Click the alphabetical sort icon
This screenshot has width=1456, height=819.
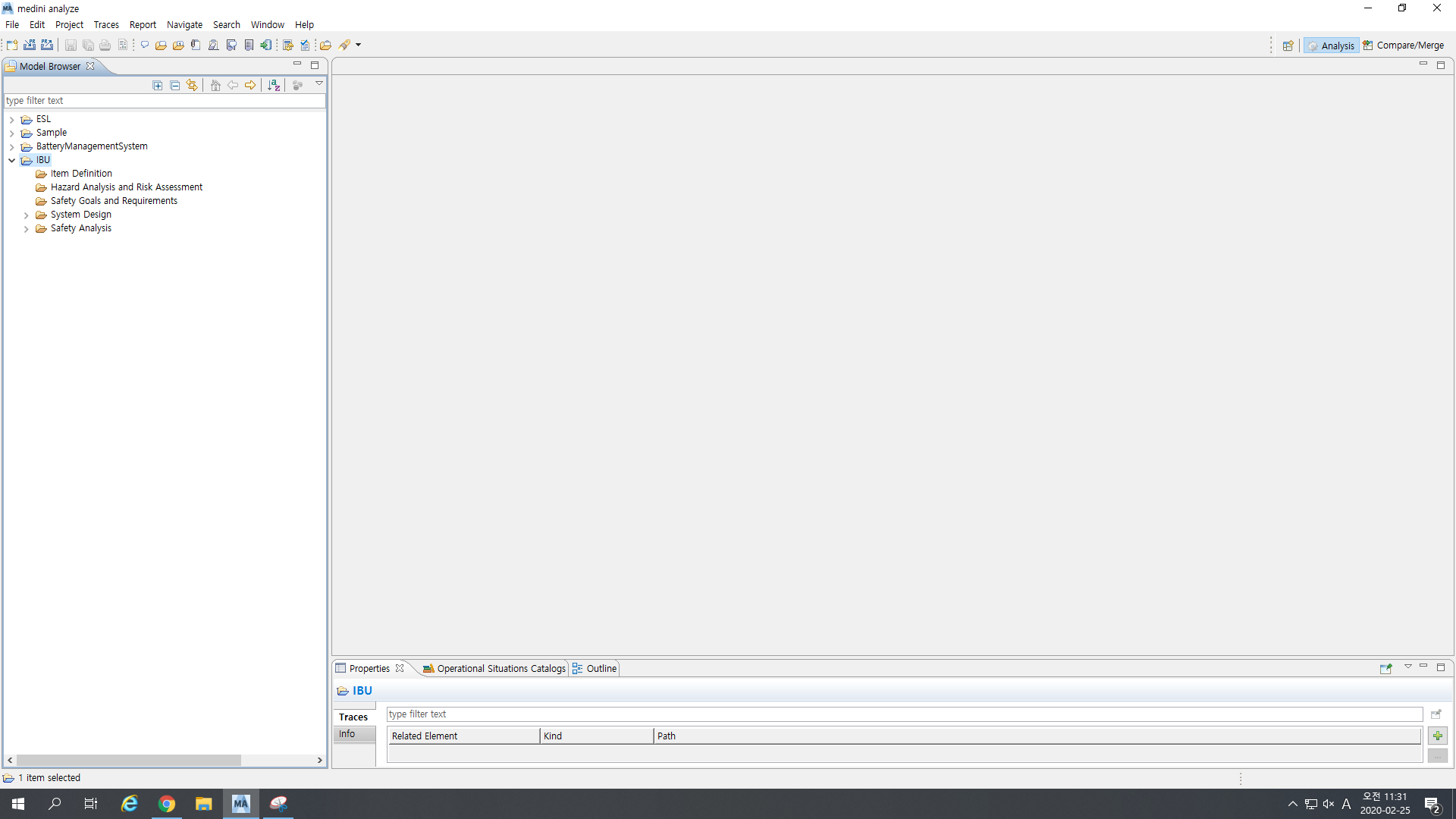(x=274, y=85)
